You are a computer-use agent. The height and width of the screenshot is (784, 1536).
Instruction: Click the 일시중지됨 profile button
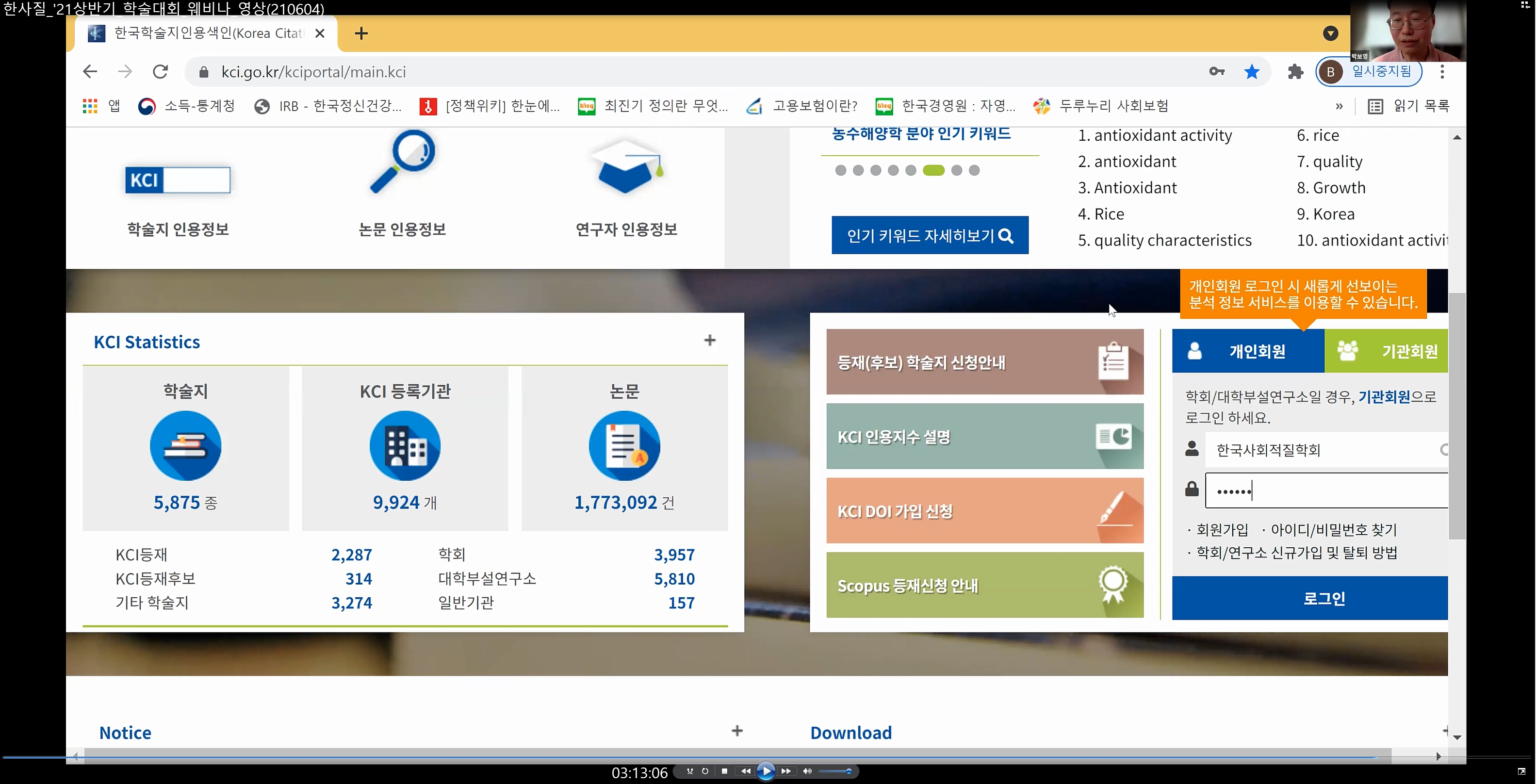[x=1369, y=71]
